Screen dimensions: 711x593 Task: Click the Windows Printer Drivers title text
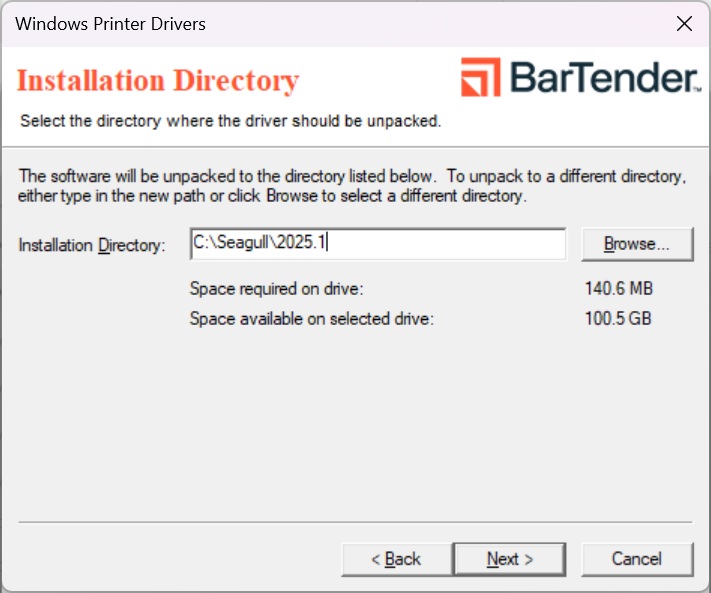(111, 23)
